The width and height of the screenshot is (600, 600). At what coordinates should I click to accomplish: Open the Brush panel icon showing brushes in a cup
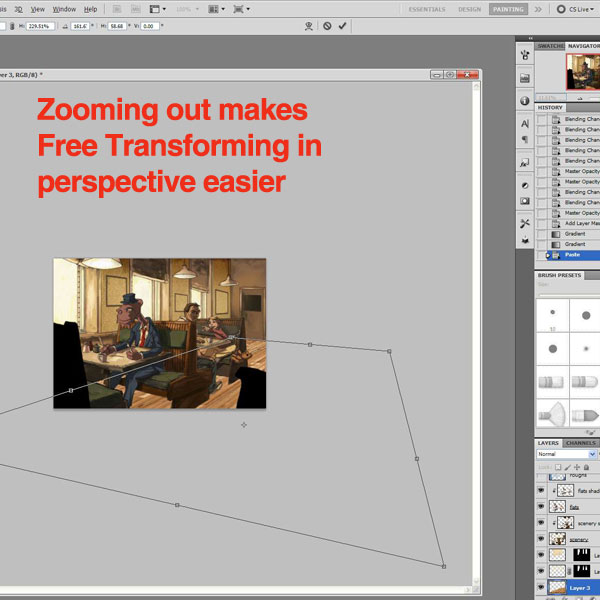pyautogui.click(x=525, y=55)
